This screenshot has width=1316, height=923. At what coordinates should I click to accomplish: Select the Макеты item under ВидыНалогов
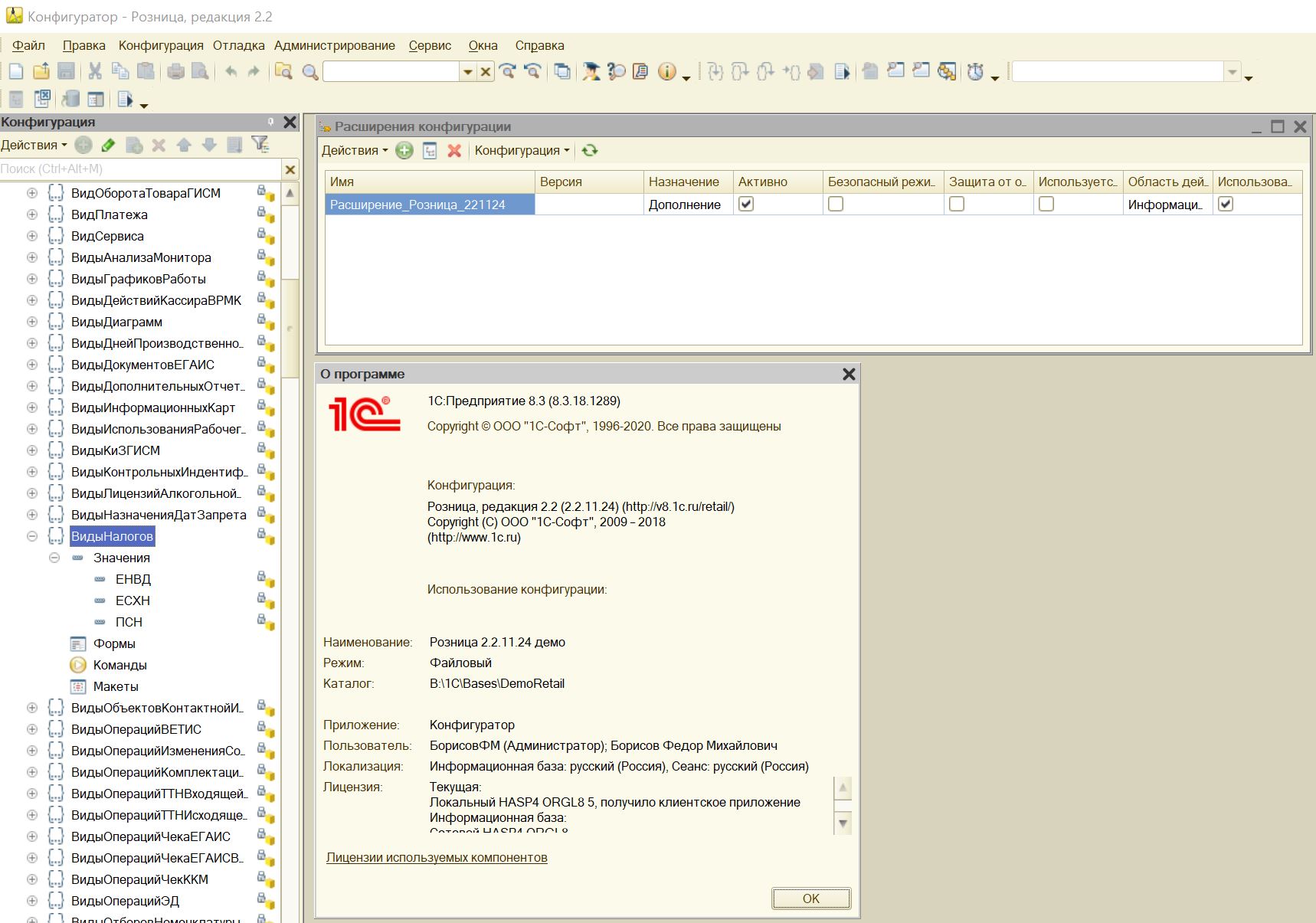point(116,686)
